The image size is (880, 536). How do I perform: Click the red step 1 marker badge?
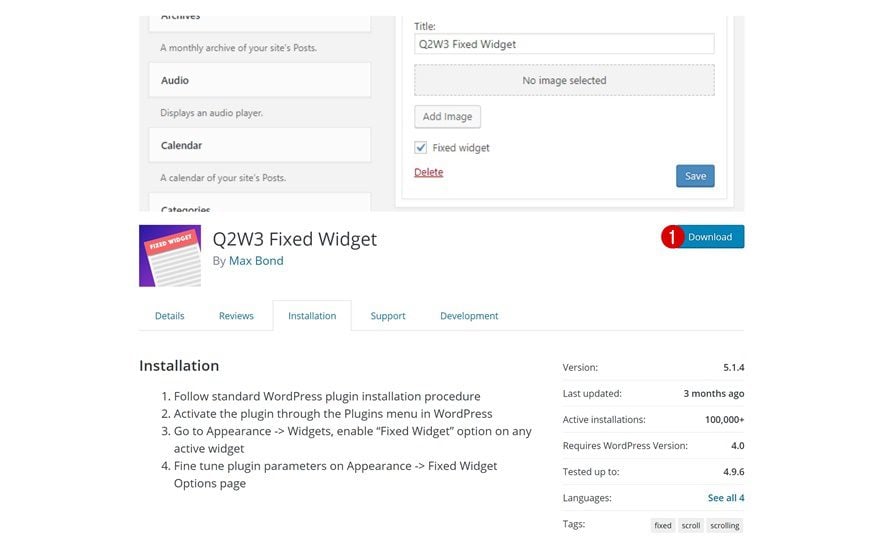pos(673,237)
